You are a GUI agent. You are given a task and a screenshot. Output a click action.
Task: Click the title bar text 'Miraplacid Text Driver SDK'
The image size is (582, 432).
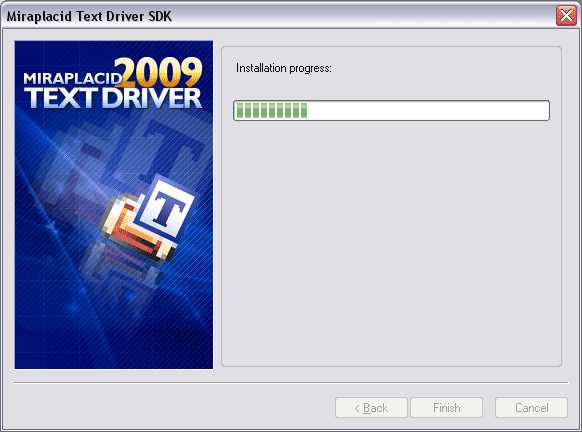pos(89,16)
